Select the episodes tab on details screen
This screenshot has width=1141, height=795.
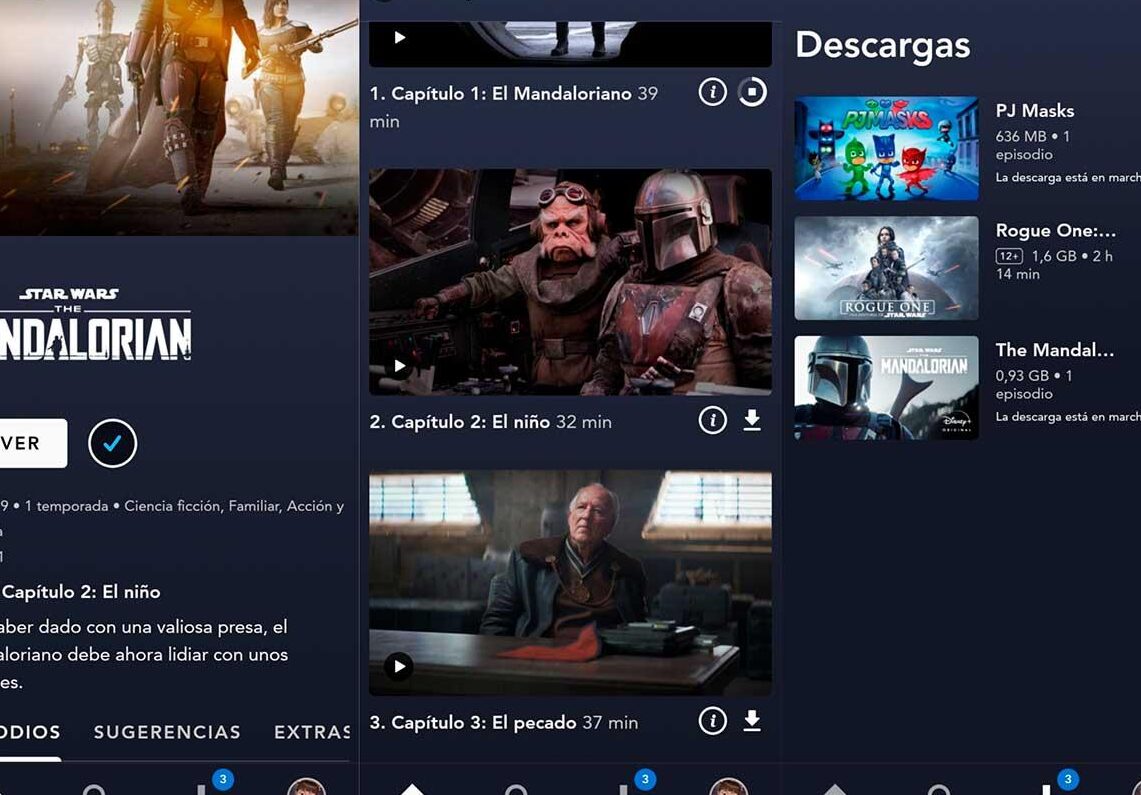tap(30, 732)
